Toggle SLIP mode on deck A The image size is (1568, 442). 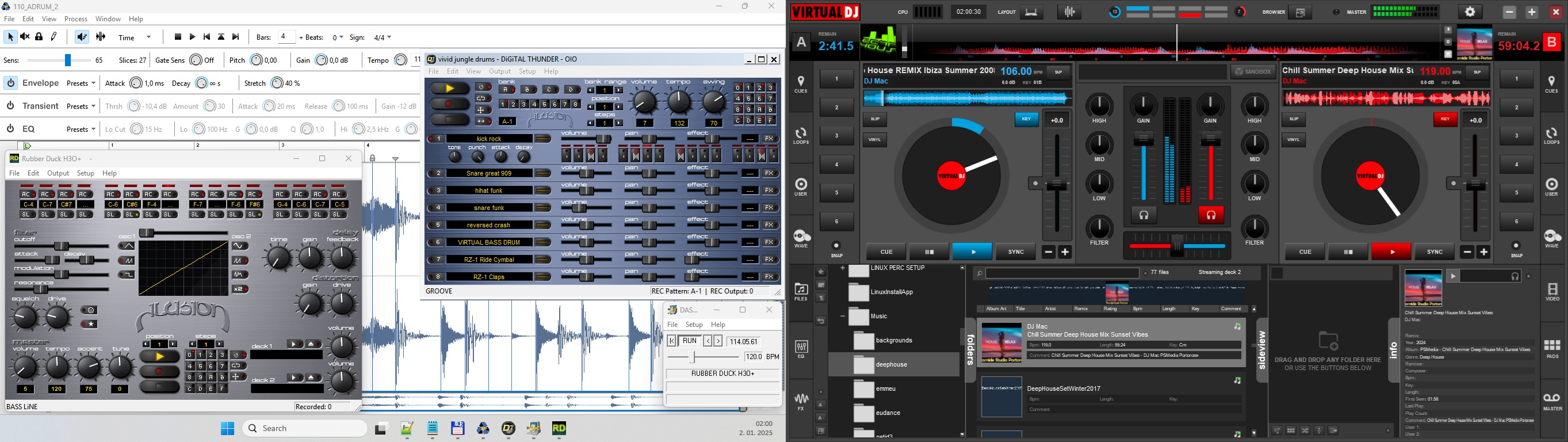pos(875,119)
